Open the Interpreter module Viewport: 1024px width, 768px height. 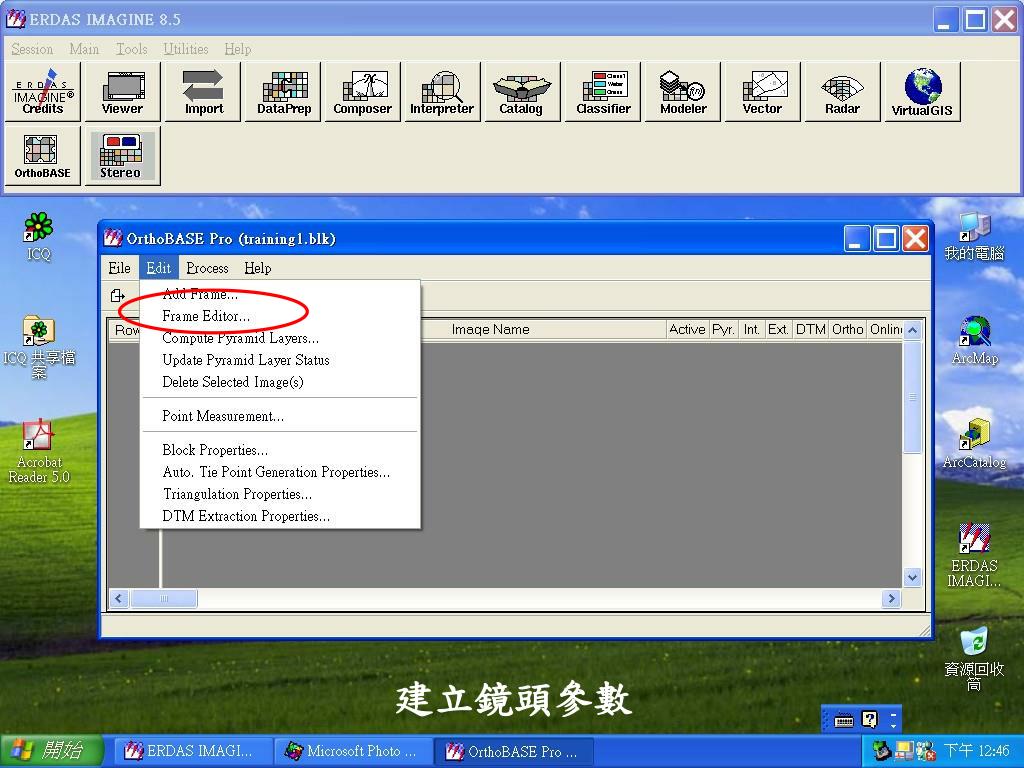(x=442, y=92)
